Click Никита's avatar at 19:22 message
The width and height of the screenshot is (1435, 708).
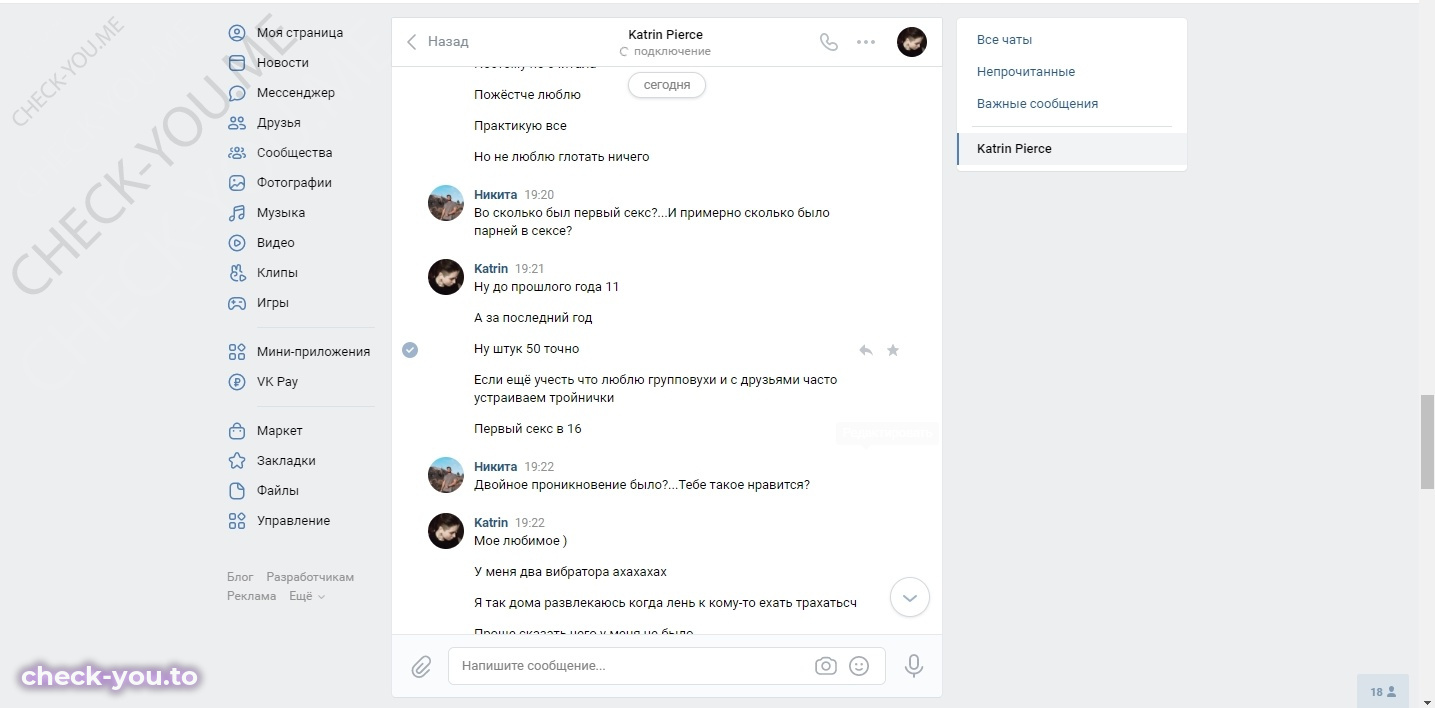pyautogui.click(x=446, y=475)
